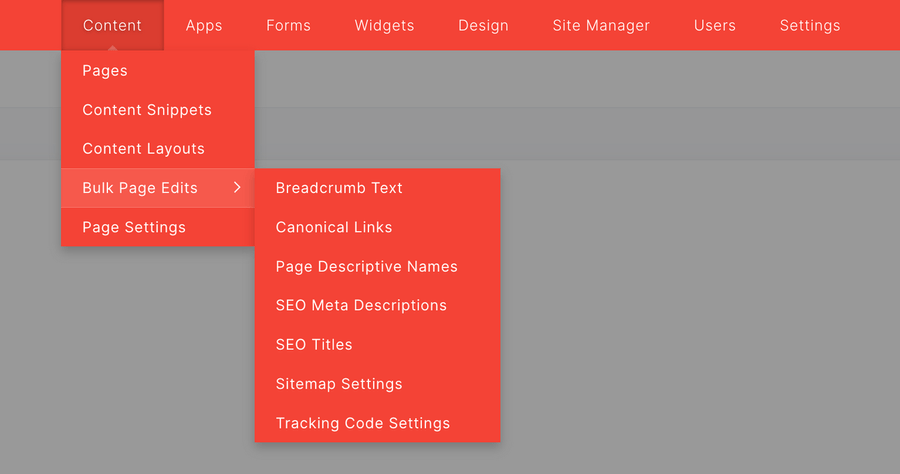Image resolution: width=900 pixels, height=474 pixels.
Task: Open Sitemap Settings bulk edit
Action: [378, 384]
